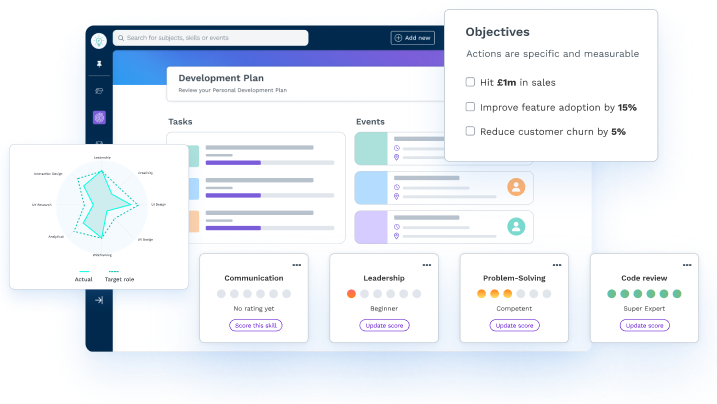Click the lightbulb logo in the sidebar
717x404 pixels.
[99, 39]
